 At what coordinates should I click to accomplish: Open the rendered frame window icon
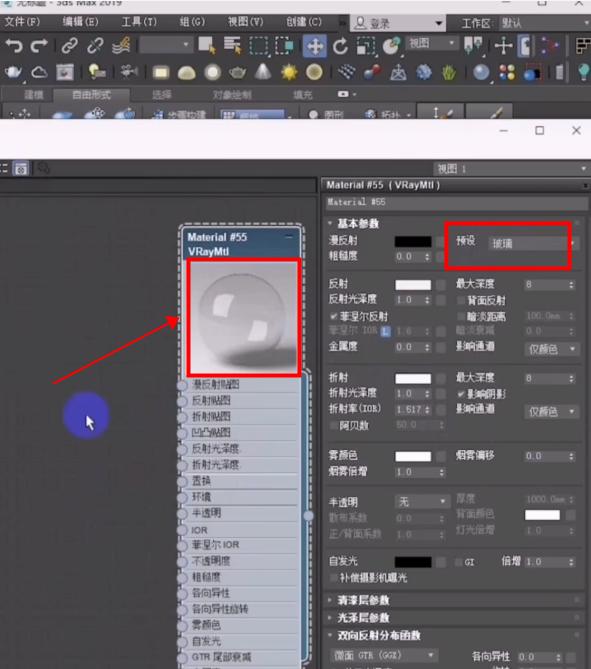point(65,72)
